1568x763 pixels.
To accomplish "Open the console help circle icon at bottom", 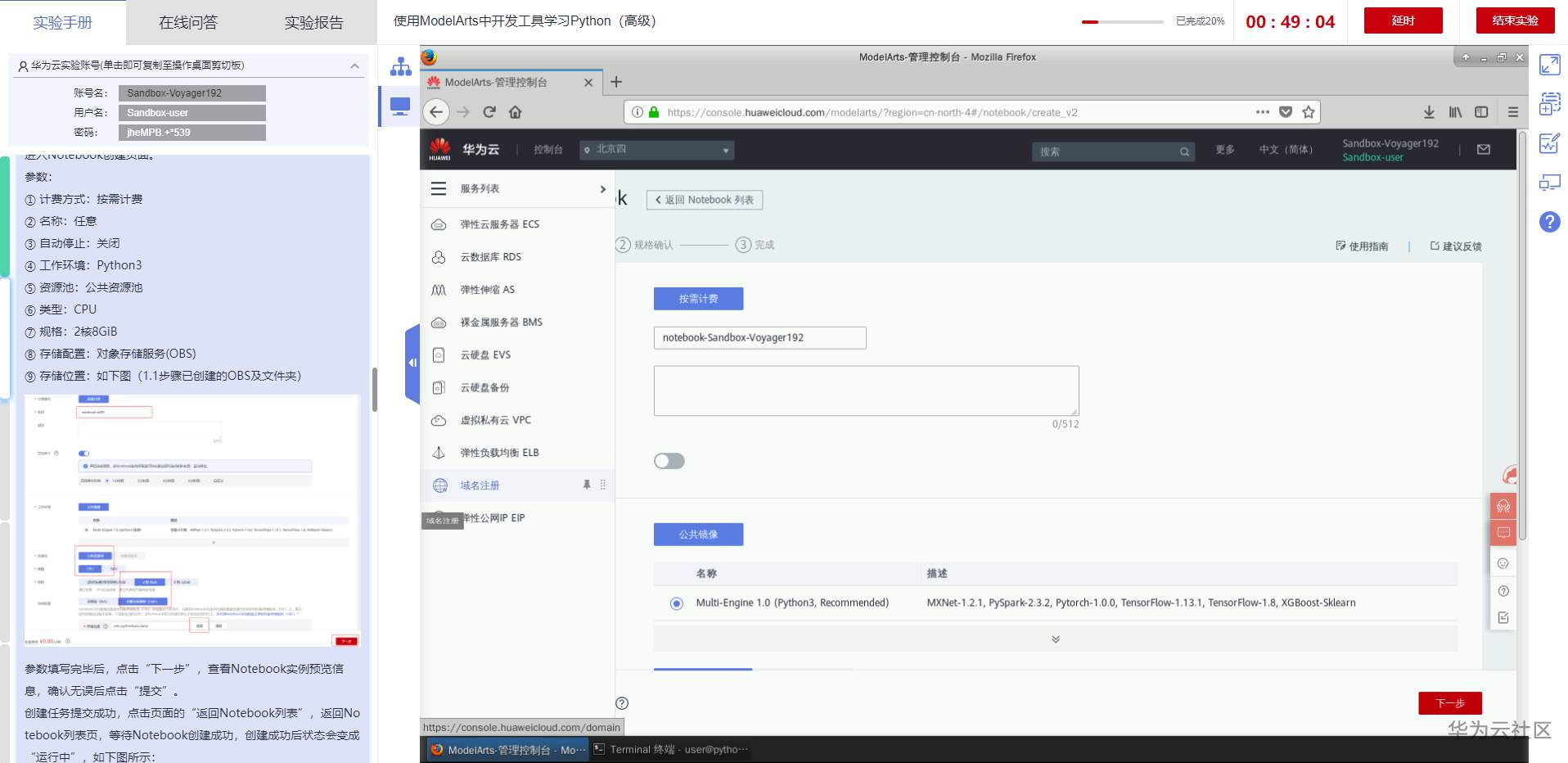I will [x=622, y=703].
